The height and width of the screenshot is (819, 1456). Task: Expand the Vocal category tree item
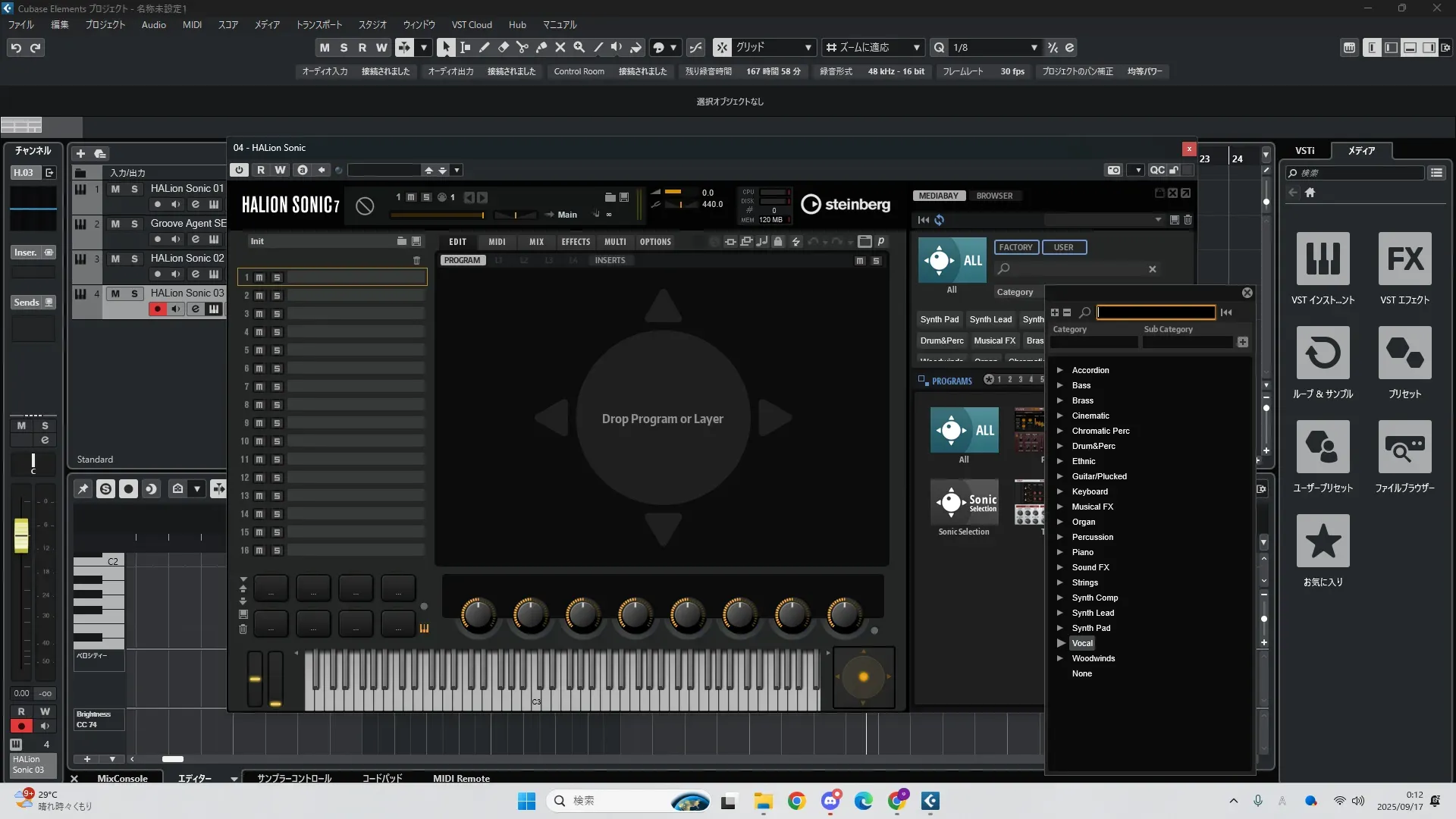point(1061,643)
